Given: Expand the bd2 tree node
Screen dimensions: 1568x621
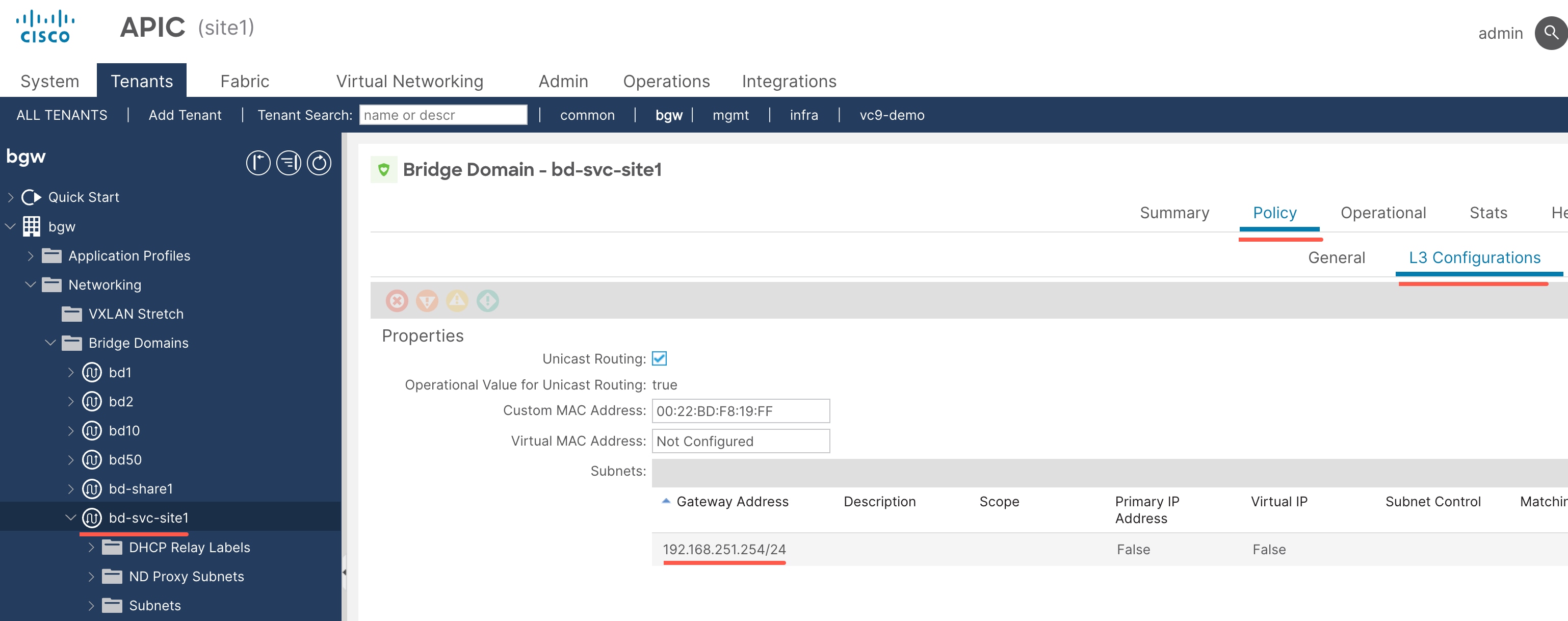Looking at the screenshot, I should point(71,401).
